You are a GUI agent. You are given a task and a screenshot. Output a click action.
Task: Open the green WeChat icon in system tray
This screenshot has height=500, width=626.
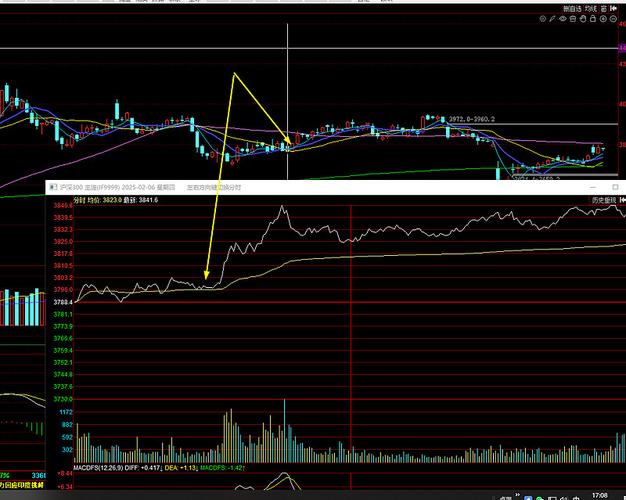[x=539, y=498]
